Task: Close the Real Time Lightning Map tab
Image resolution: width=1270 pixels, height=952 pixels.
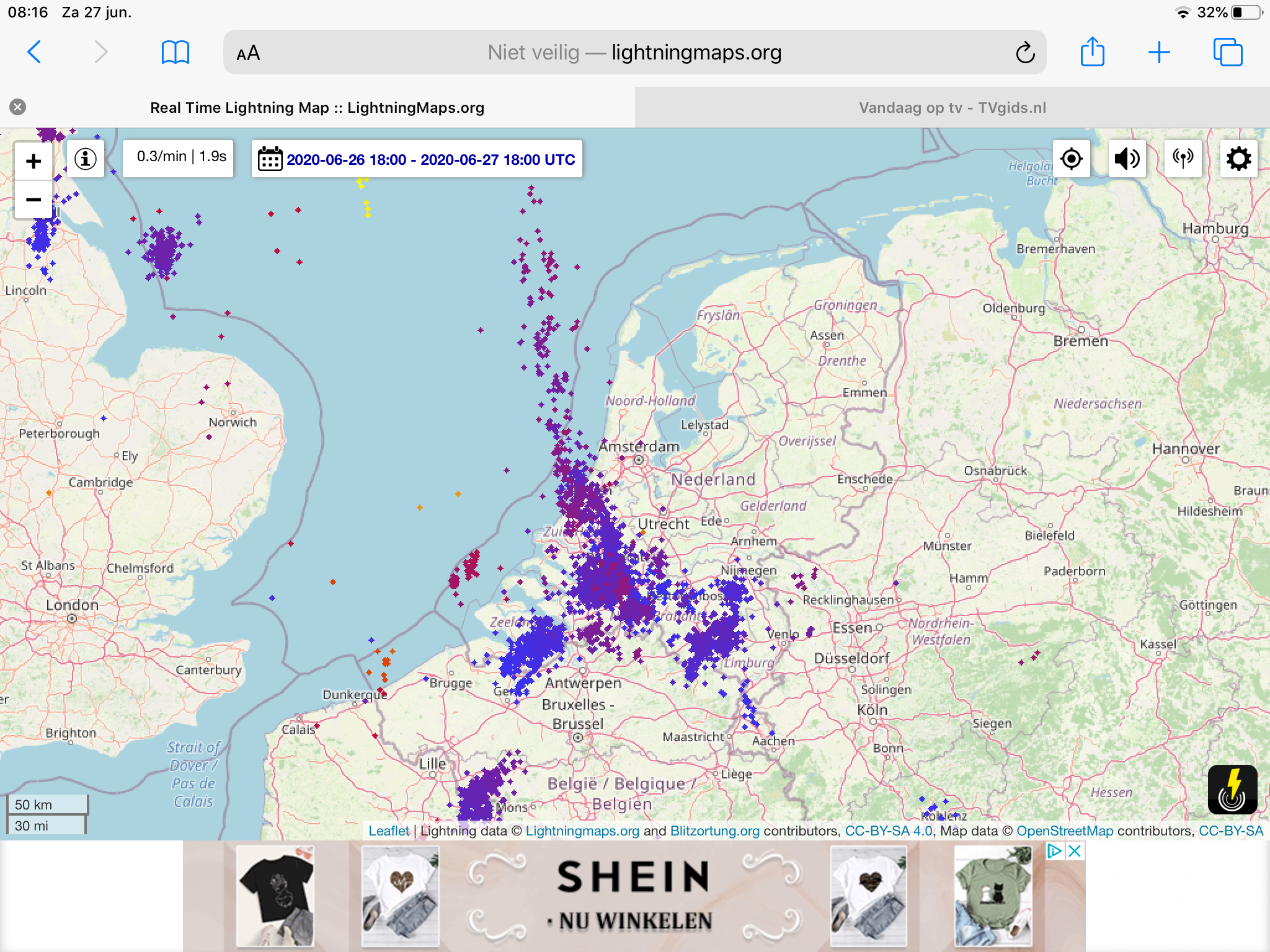Action: click(18, 107)
